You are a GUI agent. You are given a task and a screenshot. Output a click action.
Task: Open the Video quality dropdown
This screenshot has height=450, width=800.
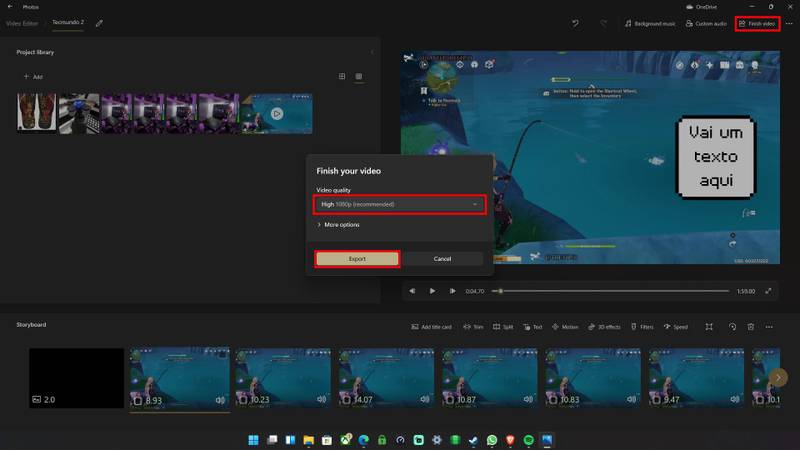[399, 204]
